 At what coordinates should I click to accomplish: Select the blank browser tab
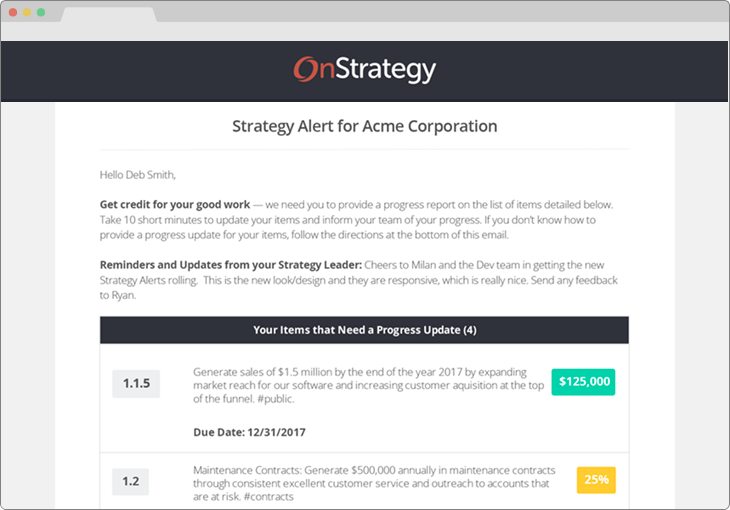[x=109, y=14]
